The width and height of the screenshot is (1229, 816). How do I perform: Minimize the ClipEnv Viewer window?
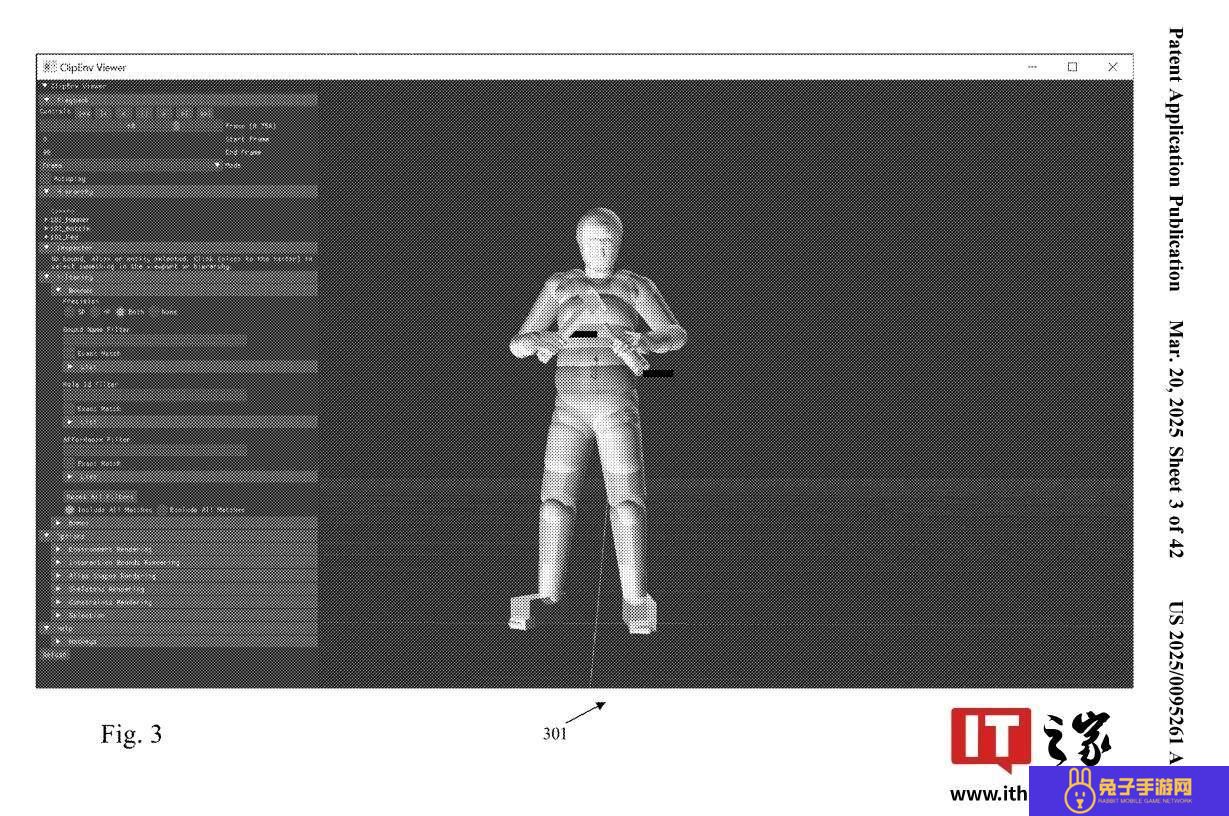(x=1032, y=67)
